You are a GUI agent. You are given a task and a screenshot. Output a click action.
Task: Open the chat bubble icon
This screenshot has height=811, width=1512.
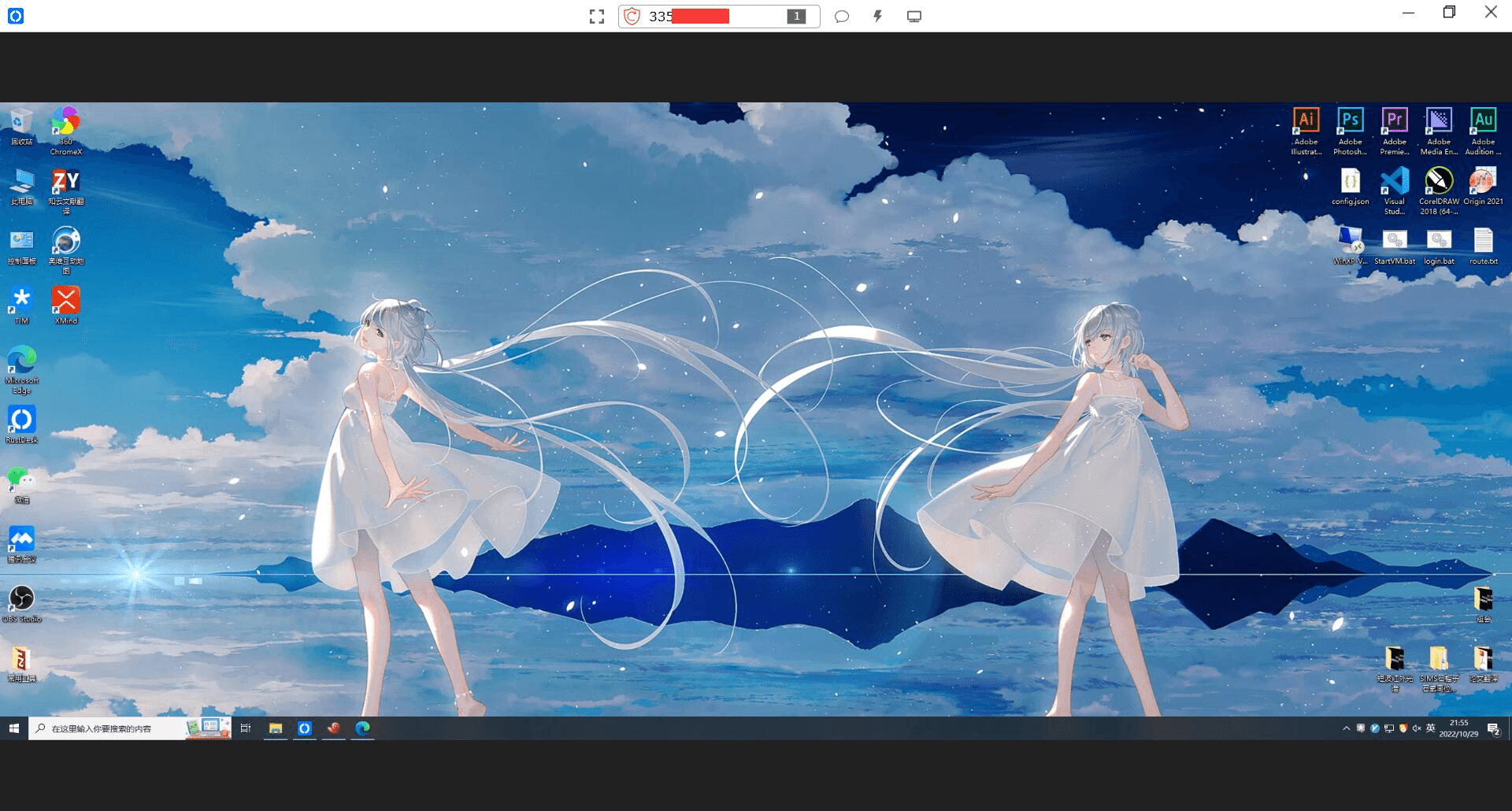tap(842, 17)
